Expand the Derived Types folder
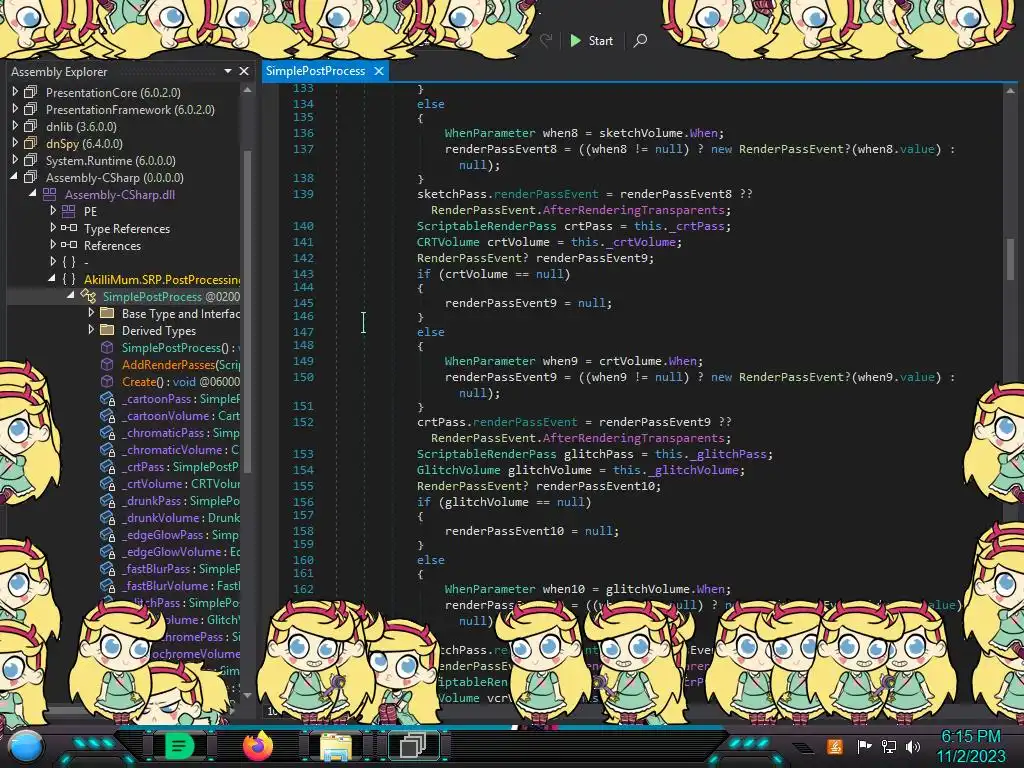This screenshot has width=1024, height=768. (91, 330)
